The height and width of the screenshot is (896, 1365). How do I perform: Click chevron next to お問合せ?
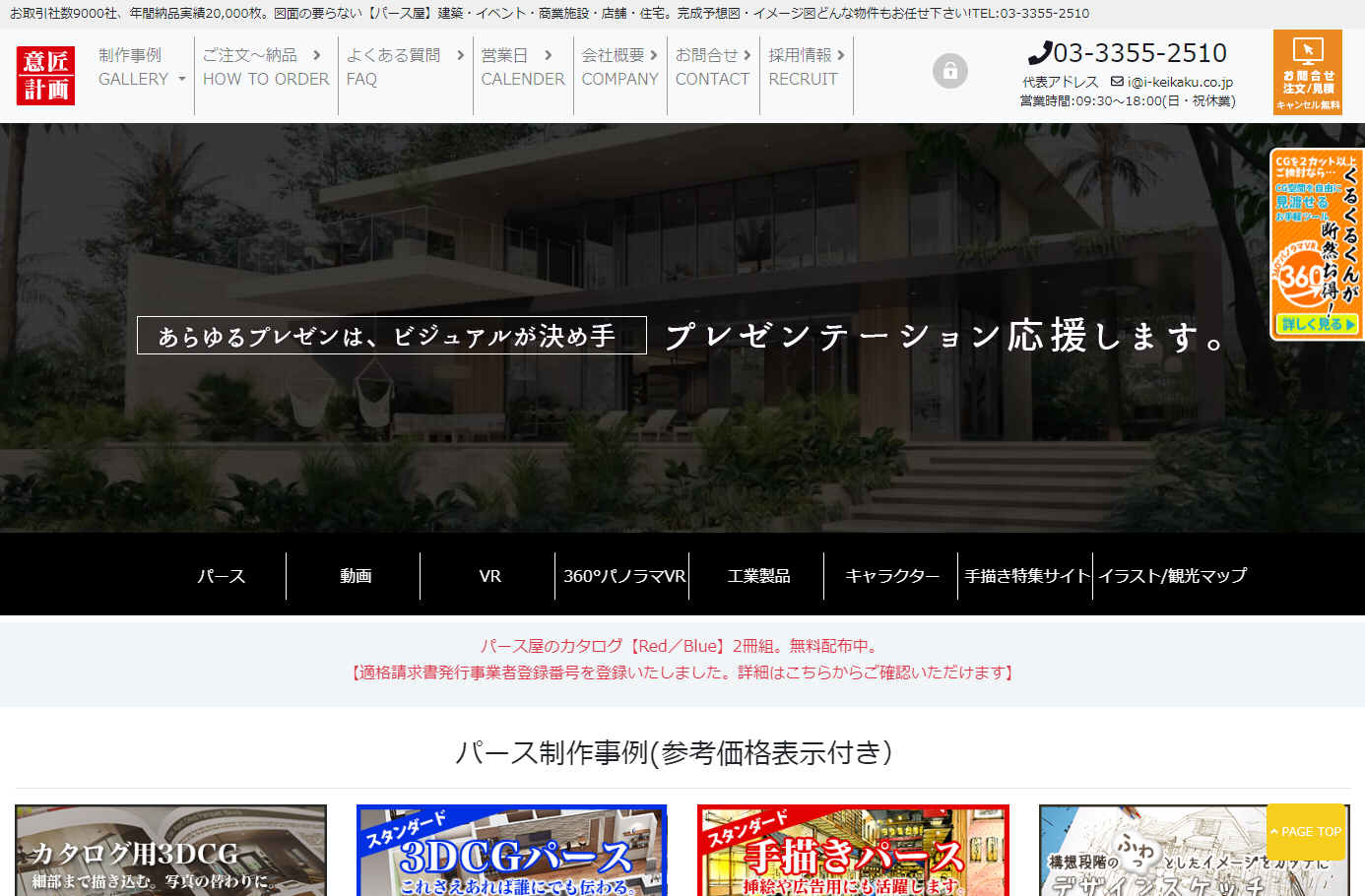[x=747, y=55]
